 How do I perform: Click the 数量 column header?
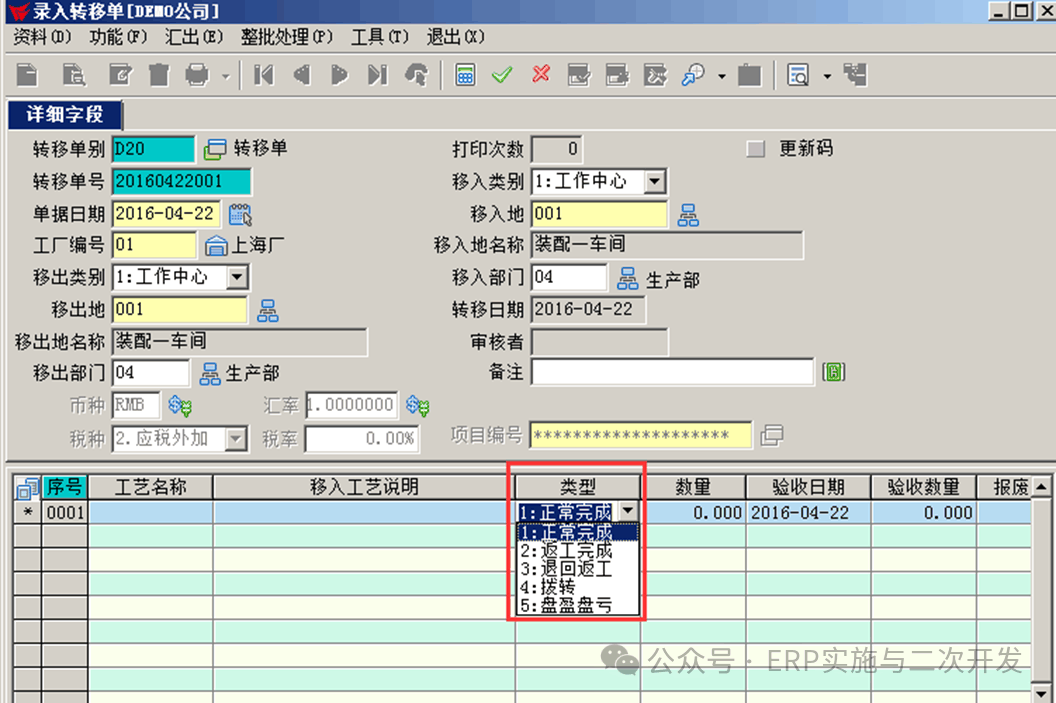tap(692, 487)
